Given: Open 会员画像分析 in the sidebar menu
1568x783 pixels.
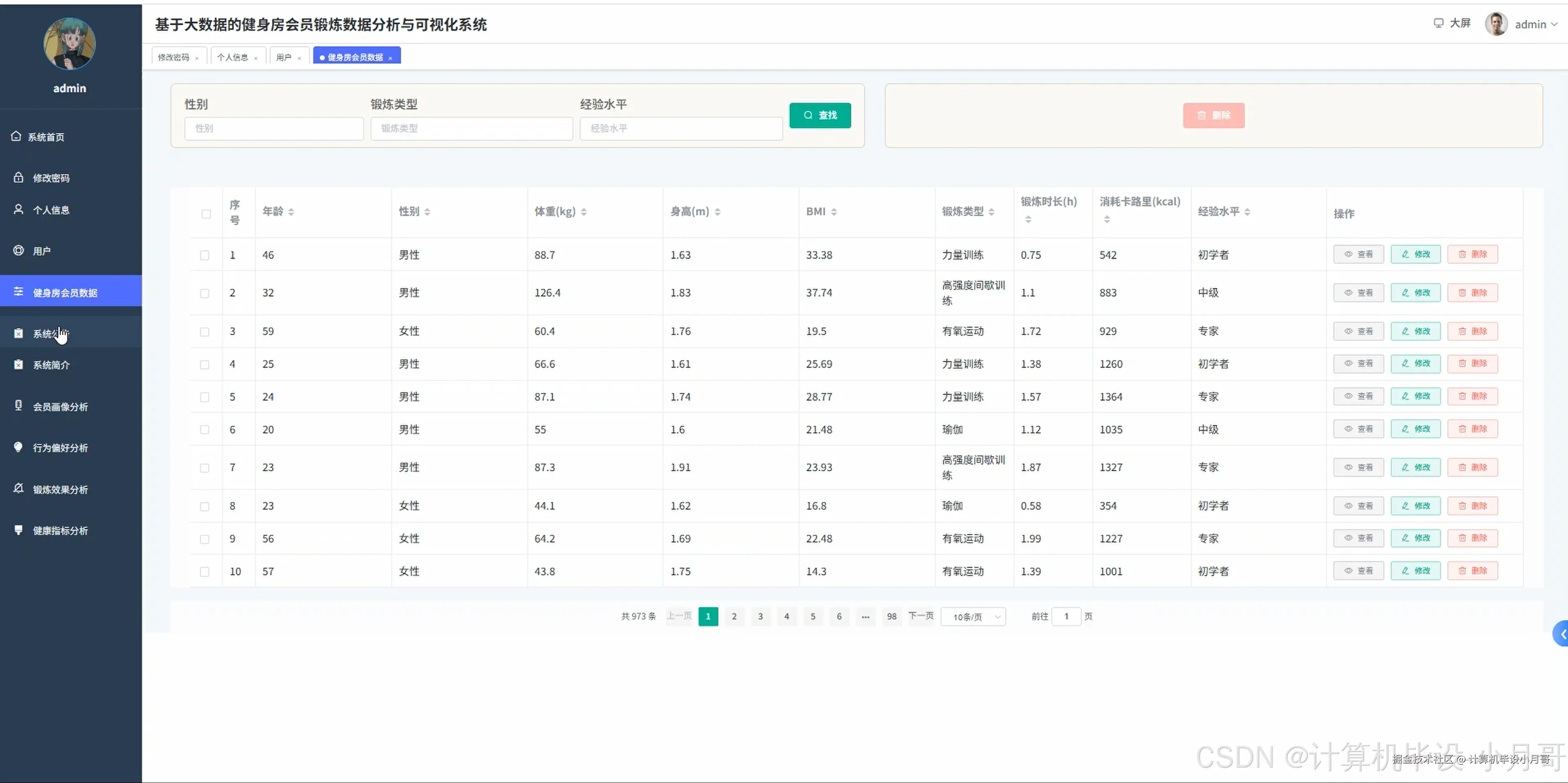Looking at the screenshot, I should [71, 407].
